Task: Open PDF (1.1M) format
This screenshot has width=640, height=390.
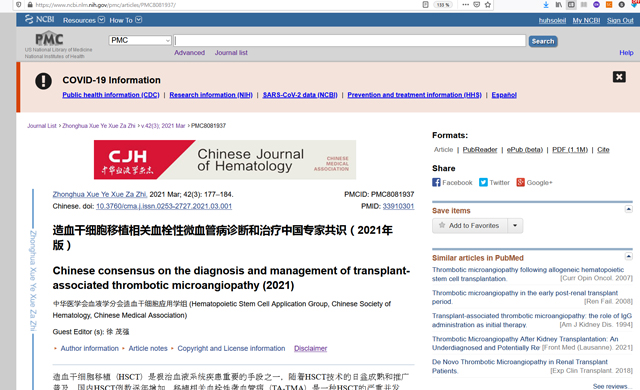Action: (570, 150)
